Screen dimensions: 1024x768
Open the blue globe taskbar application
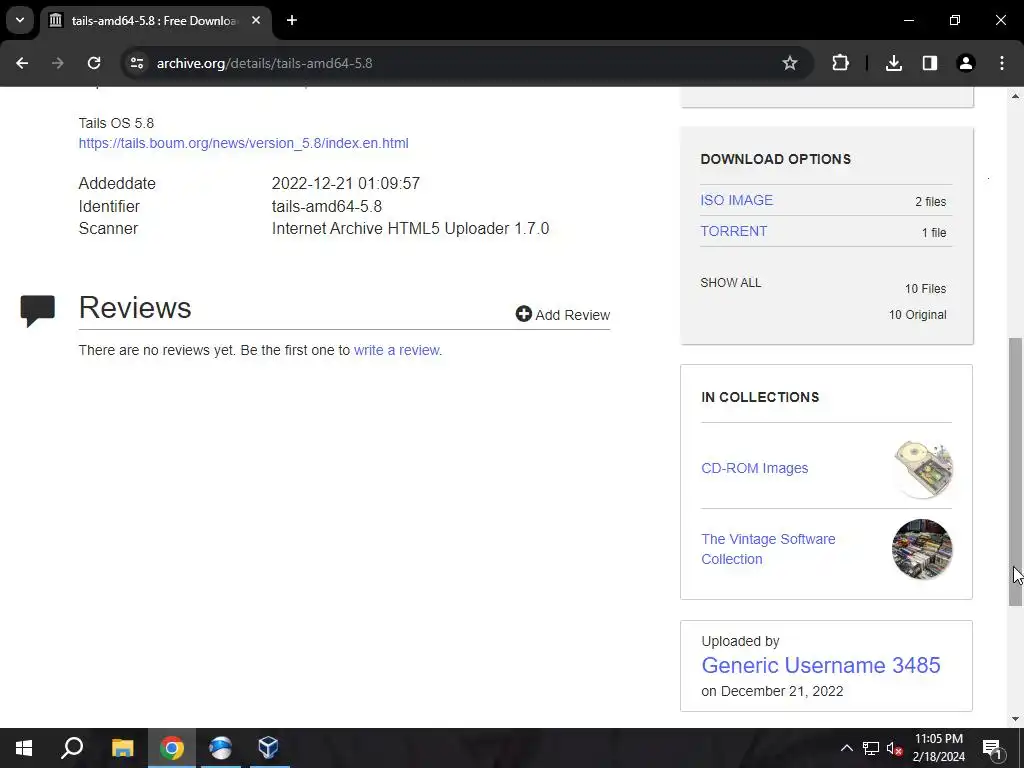pyautogui.click(x=220, y=748)
